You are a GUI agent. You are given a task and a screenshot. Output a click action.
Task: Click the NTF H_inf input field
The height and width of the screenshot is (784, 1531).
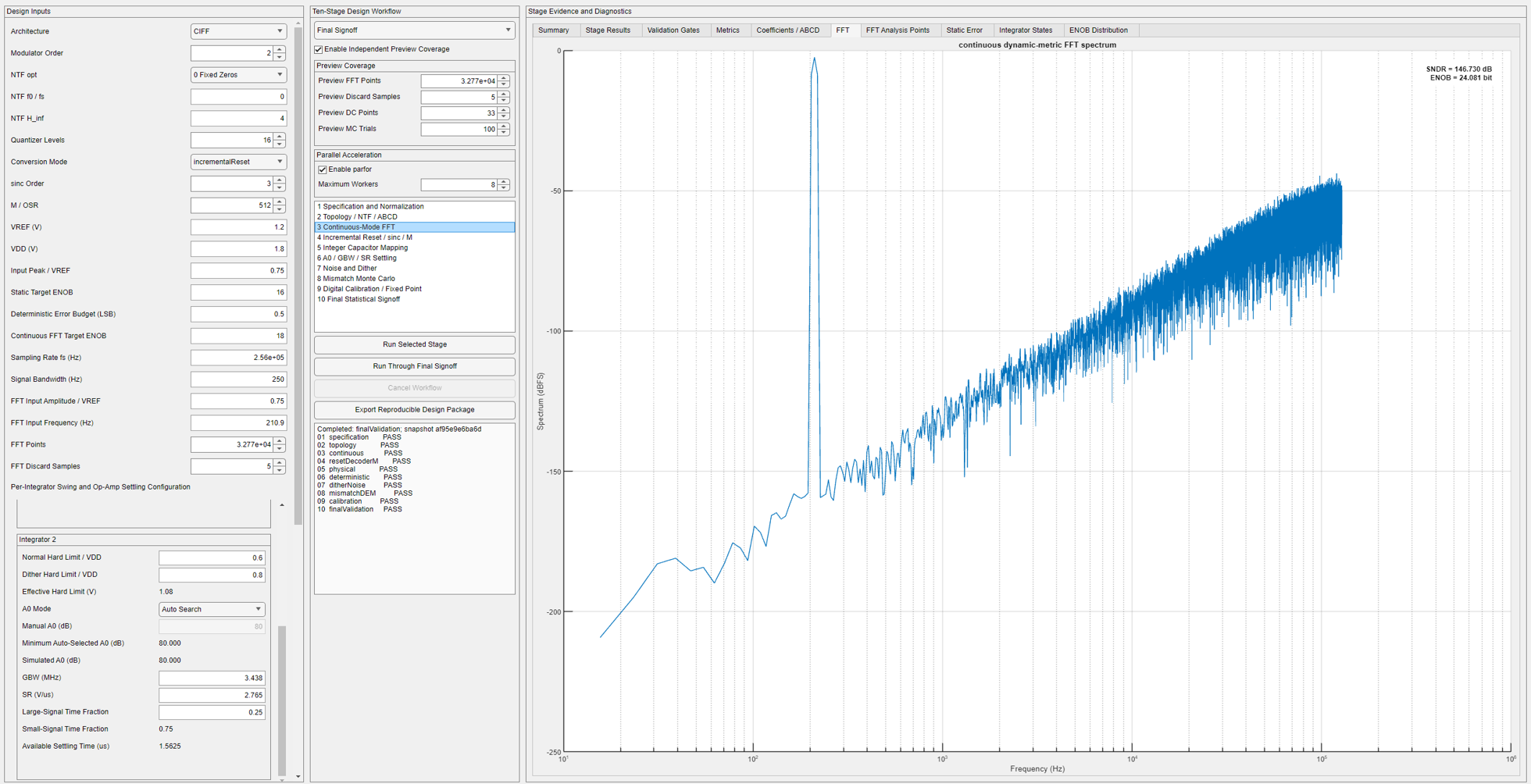[x=238, y=119]
